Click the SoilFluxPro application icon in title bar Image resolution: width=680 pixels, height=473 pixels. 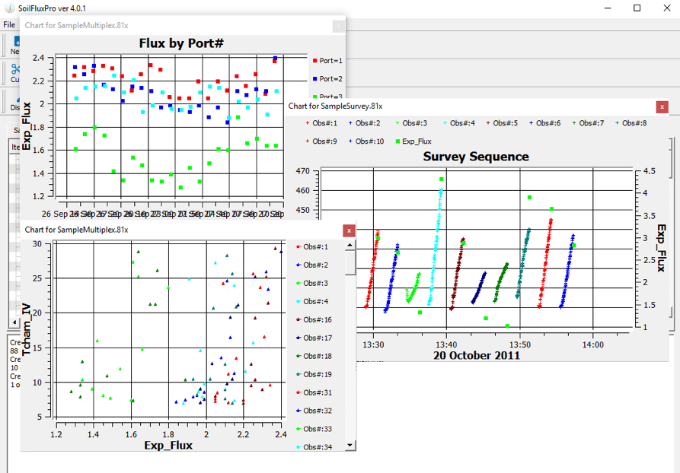tap(8, 7)
